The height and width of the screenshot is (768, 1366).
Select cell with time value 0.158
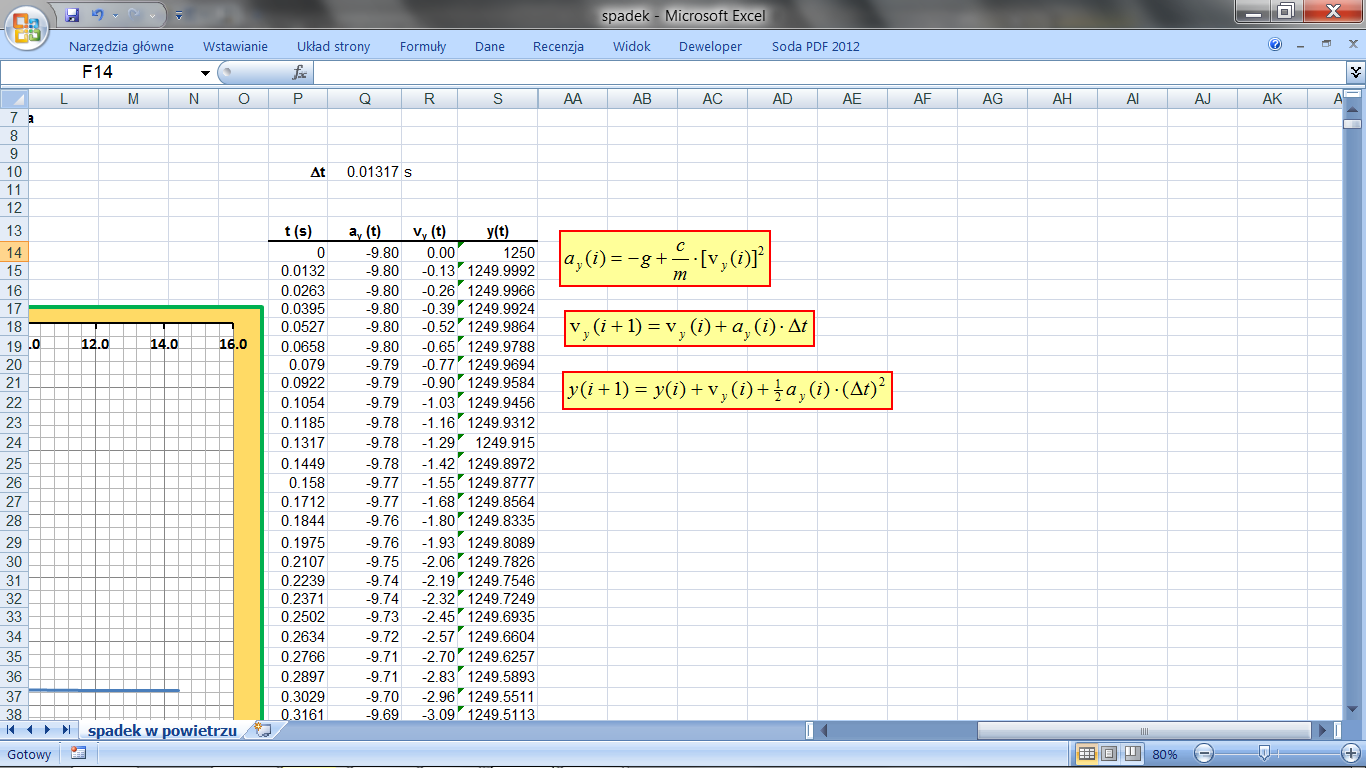point(298,483)
